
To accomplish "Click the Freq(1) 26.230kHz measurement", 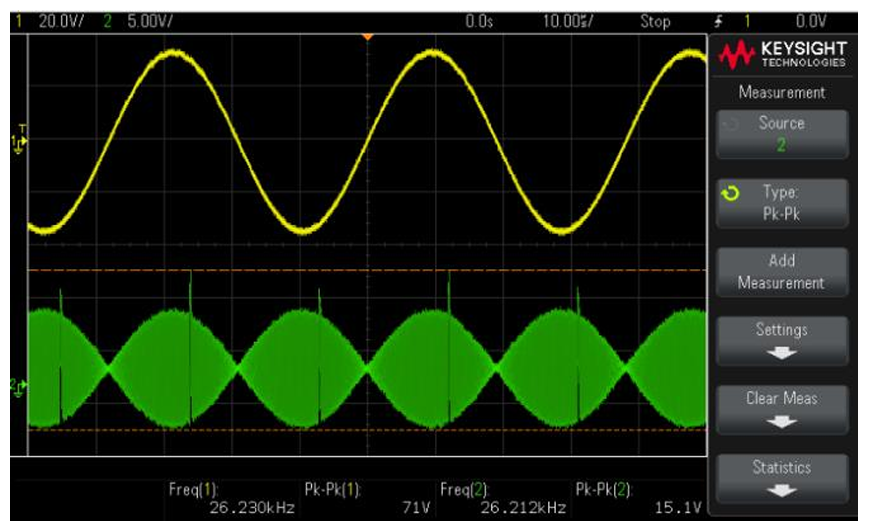I will click(232, 498).
